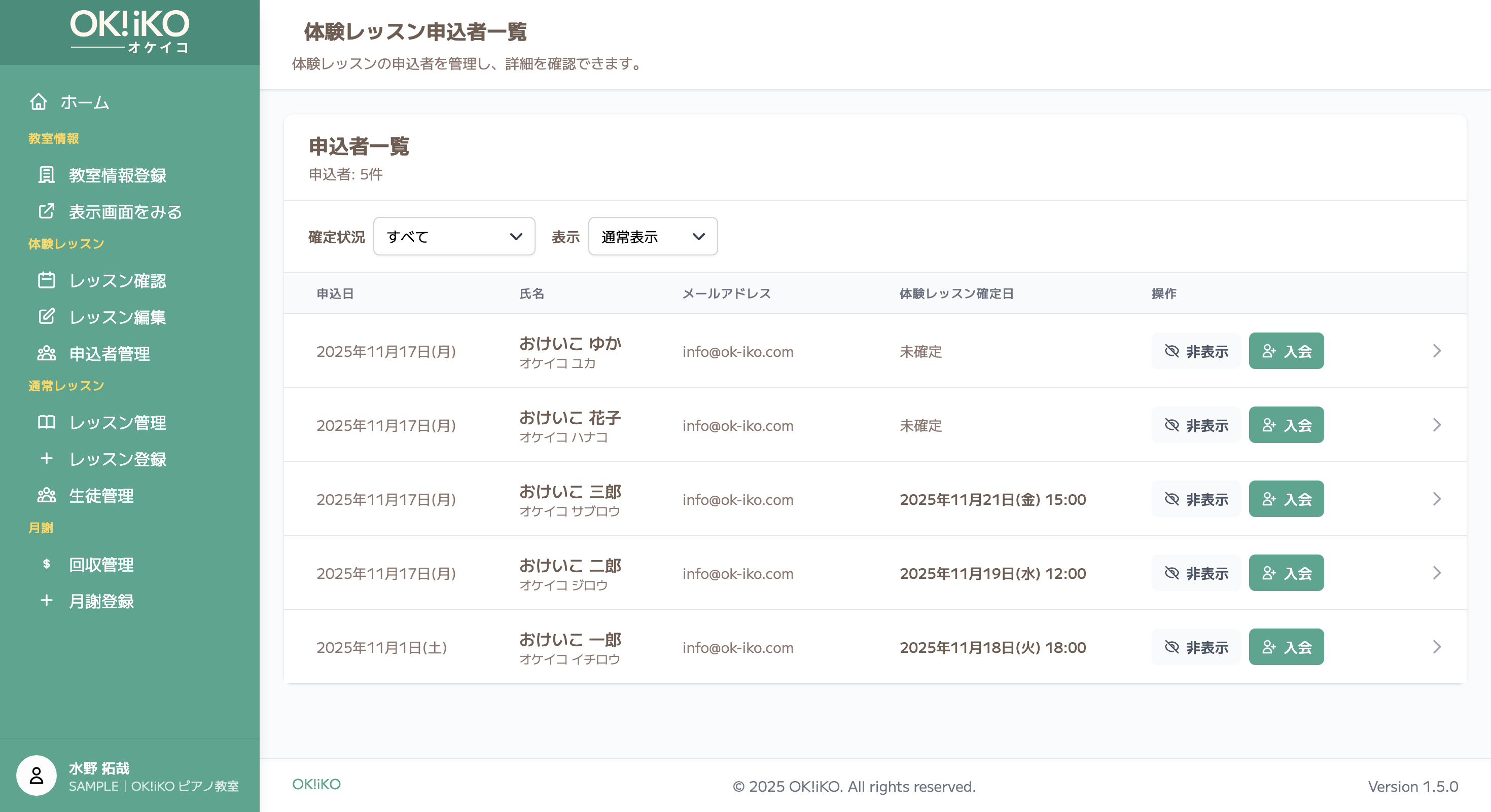Toggle 非表示 for おけいこ 三郎
This screenshot has height=812, width=1491.
point(1195,499)
